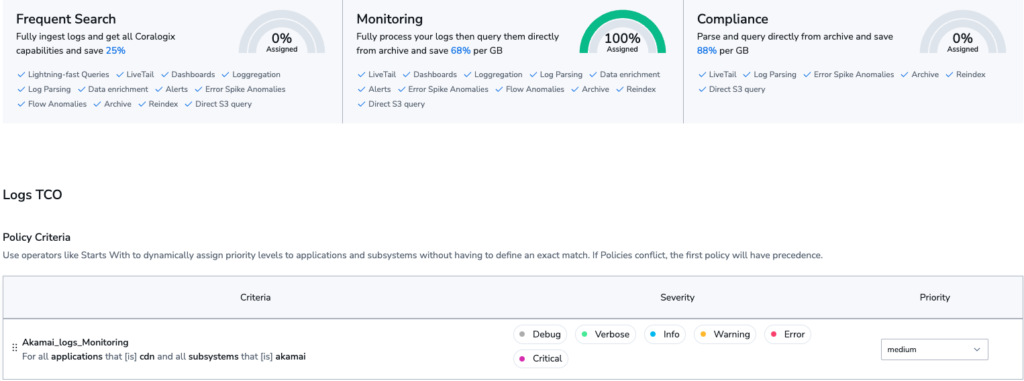This screenshot has width=1024, height=381.
Task: Click the chevron arrow on the priority selector
Action: pos(977,350)
